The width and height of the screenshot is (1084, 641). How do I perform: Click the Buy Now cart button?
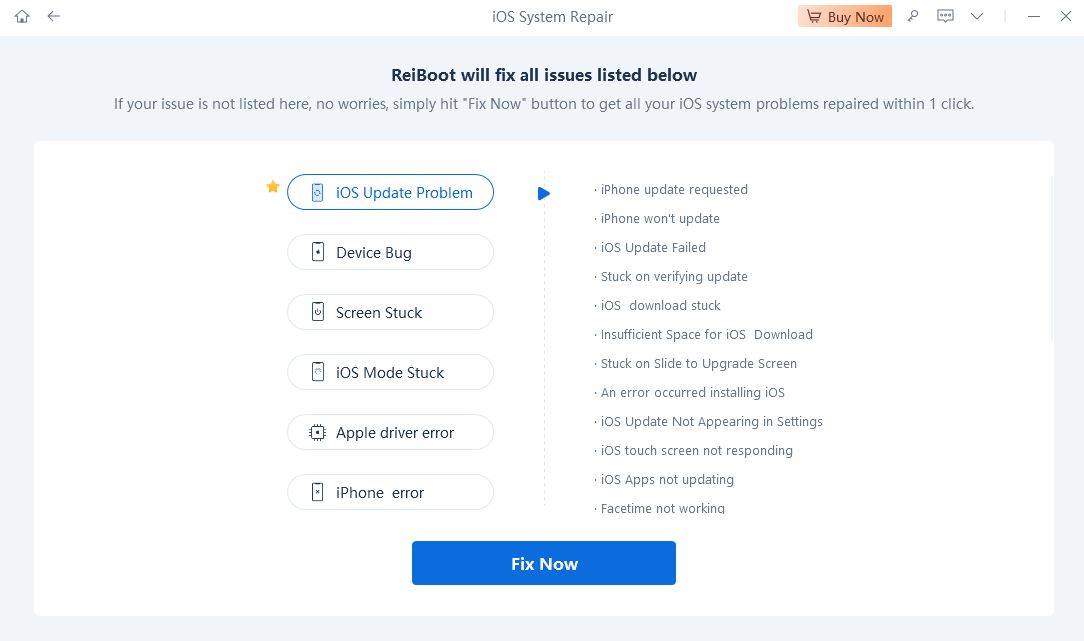[x=845, y=16]
